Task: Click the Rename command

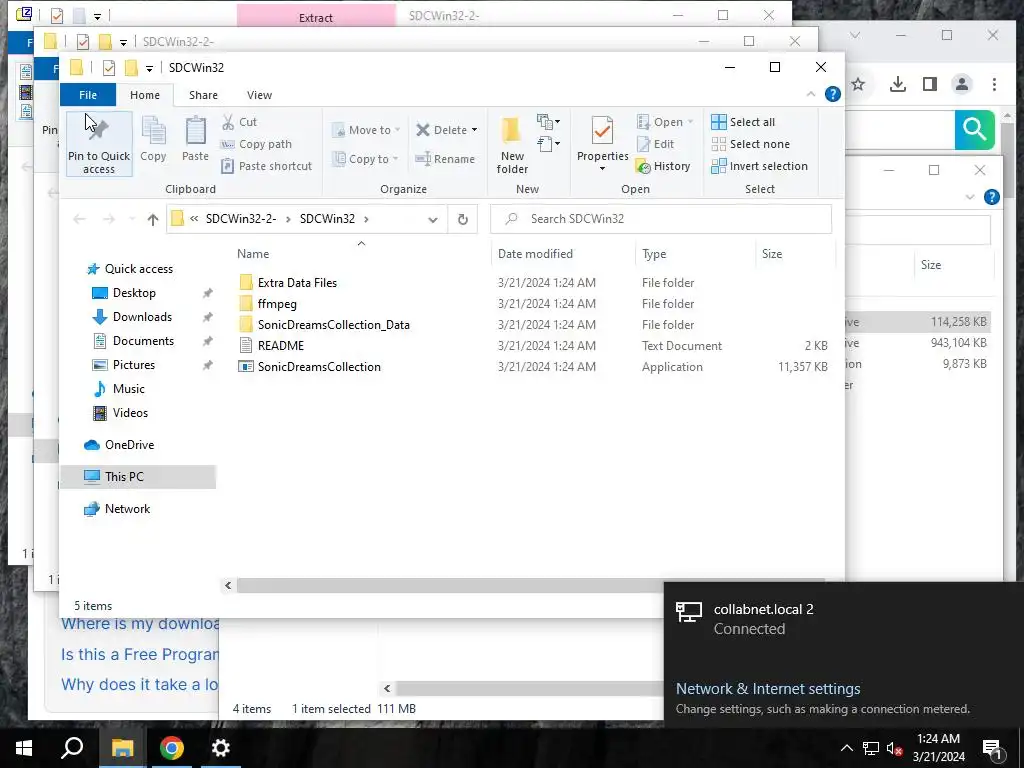Action: [445, 159]
